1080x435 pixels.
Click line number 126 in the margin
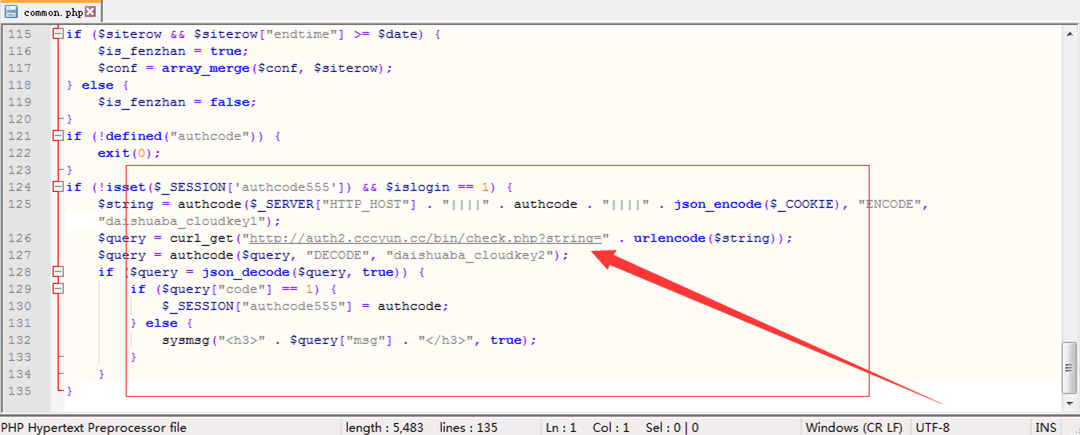tap(19, 238)
